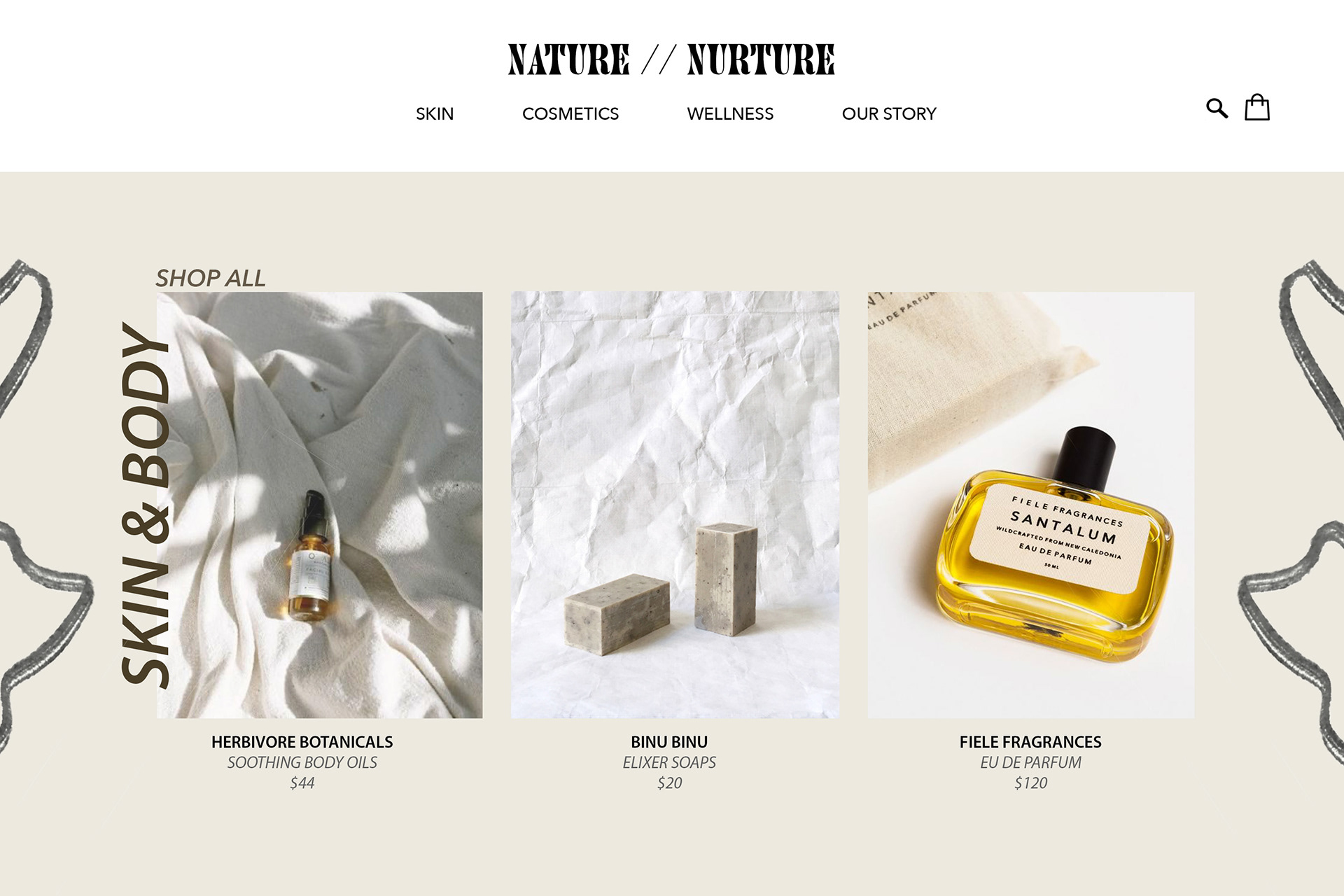Select the body oil bottle product image
Screen dimensions: 1344x896
tap(320, 505)
